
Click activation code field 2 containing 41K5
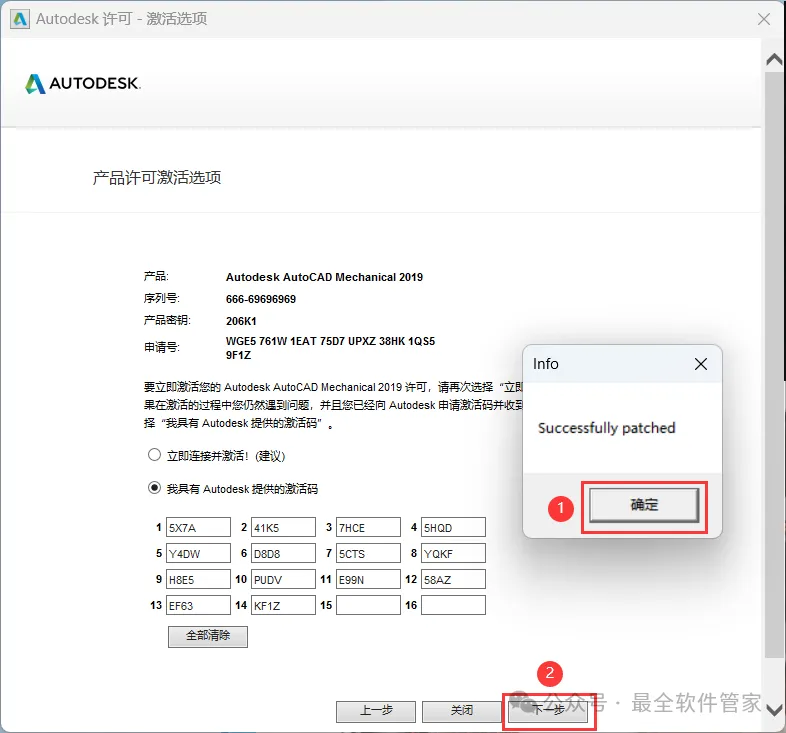pos(283,527)
